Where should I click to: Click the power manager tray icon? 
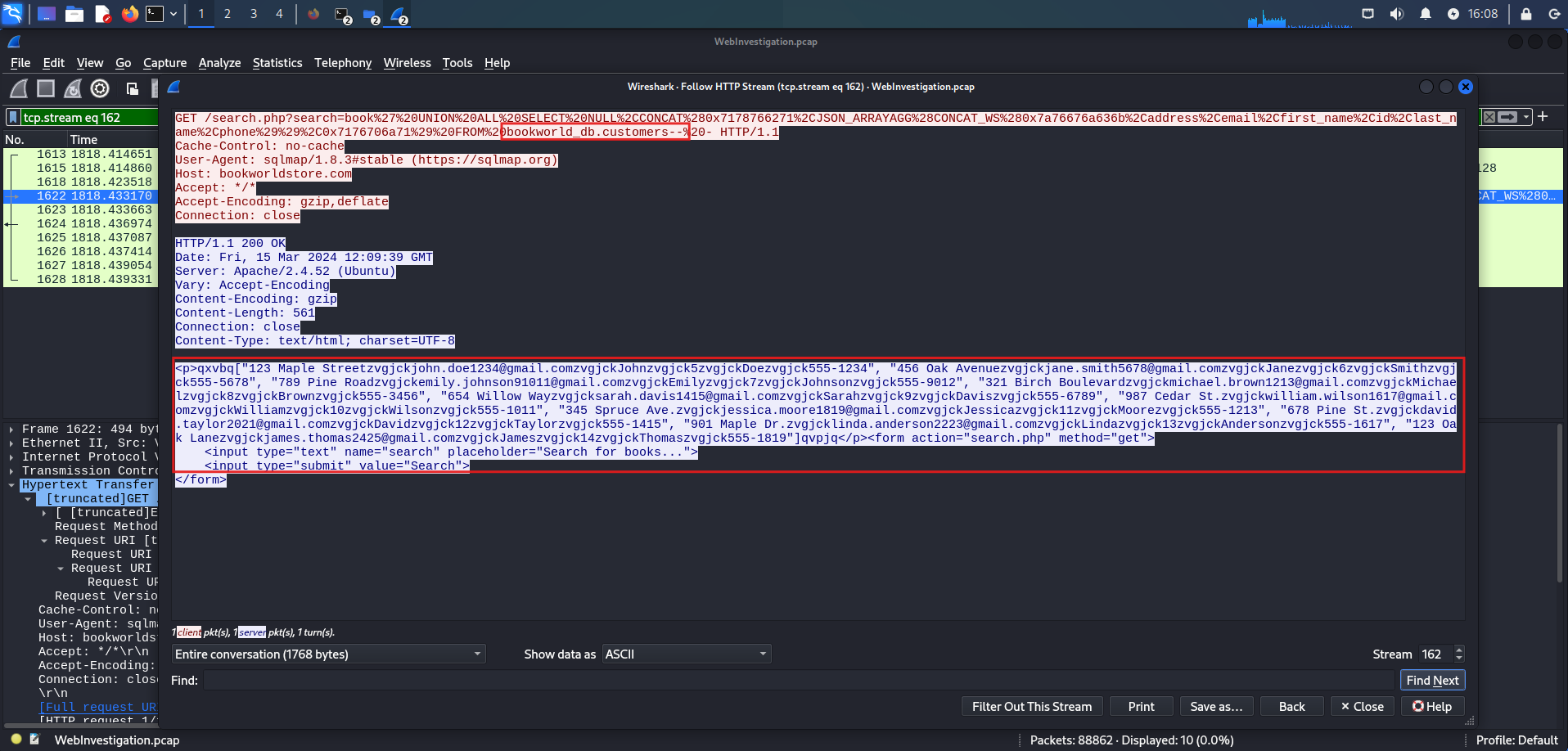click(x=1453, y=14)
